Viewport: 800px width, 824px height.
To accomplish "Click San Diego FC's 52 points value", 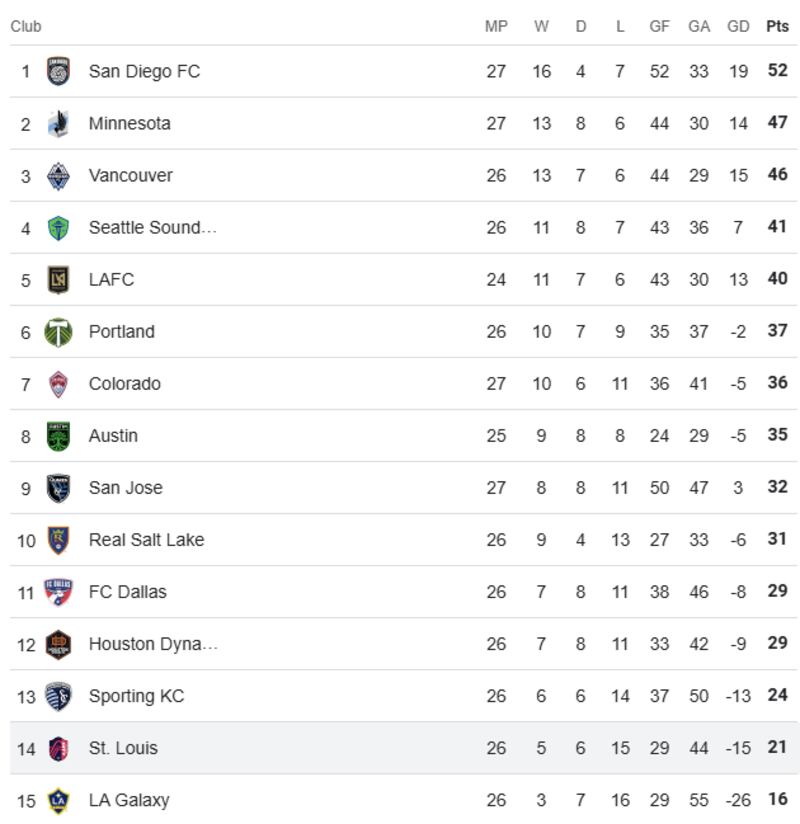I will tap(777, 71).
